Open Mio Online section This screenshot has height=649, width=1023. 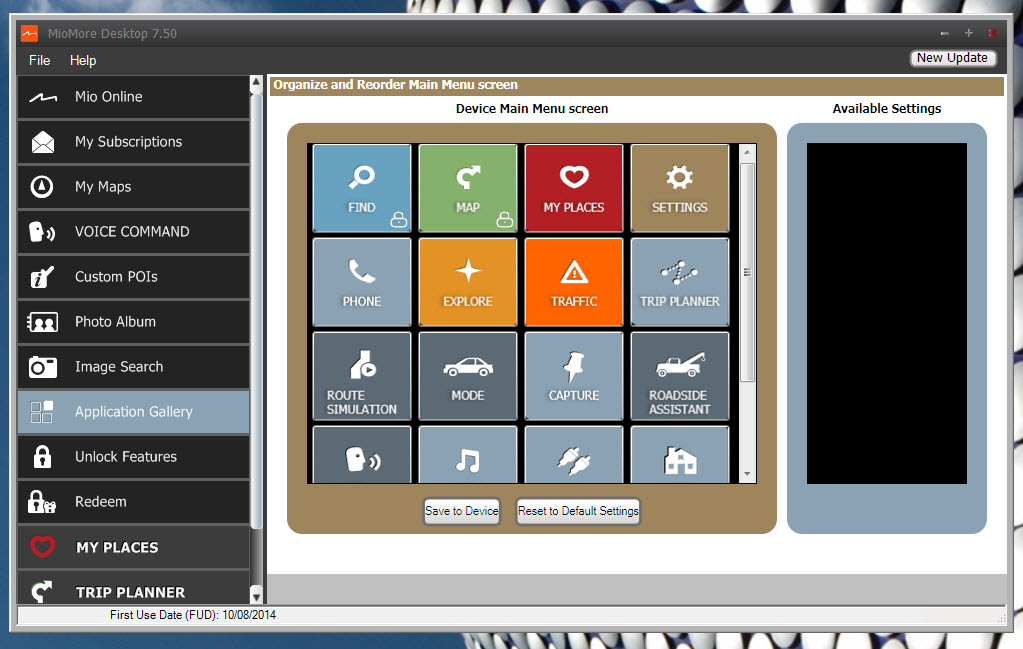pyautogui.click(x=133, y=97)
